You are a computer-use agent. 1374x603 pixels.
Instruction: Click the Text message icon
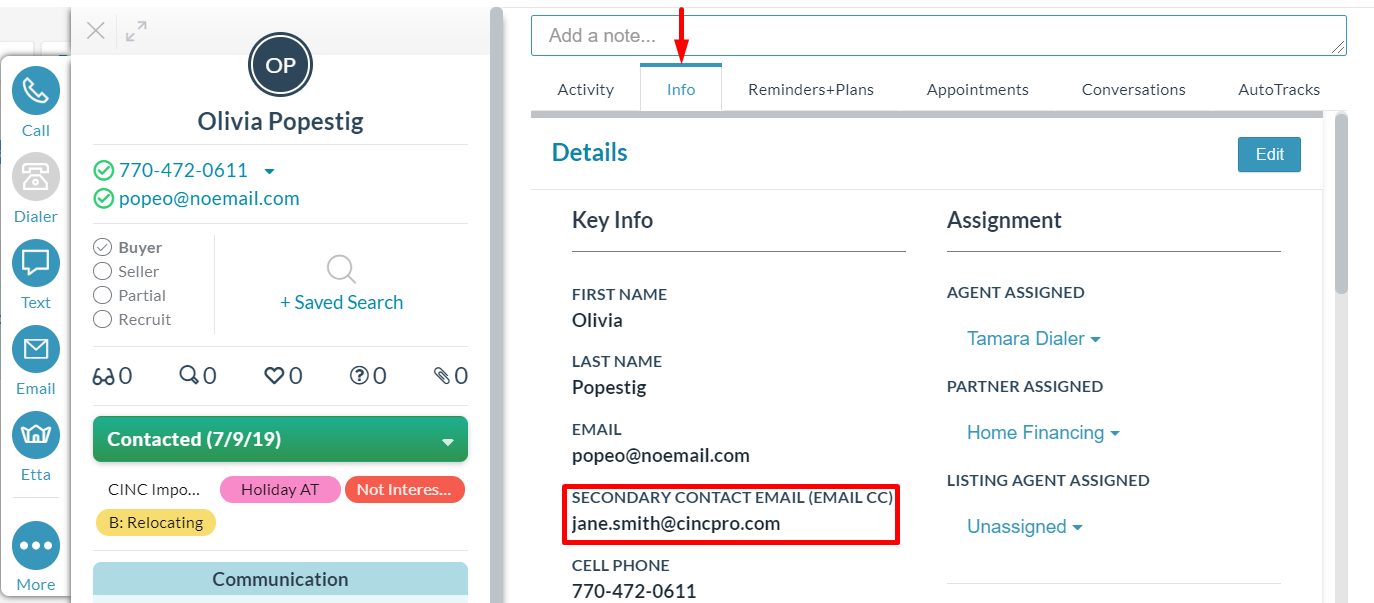(36, 263)
